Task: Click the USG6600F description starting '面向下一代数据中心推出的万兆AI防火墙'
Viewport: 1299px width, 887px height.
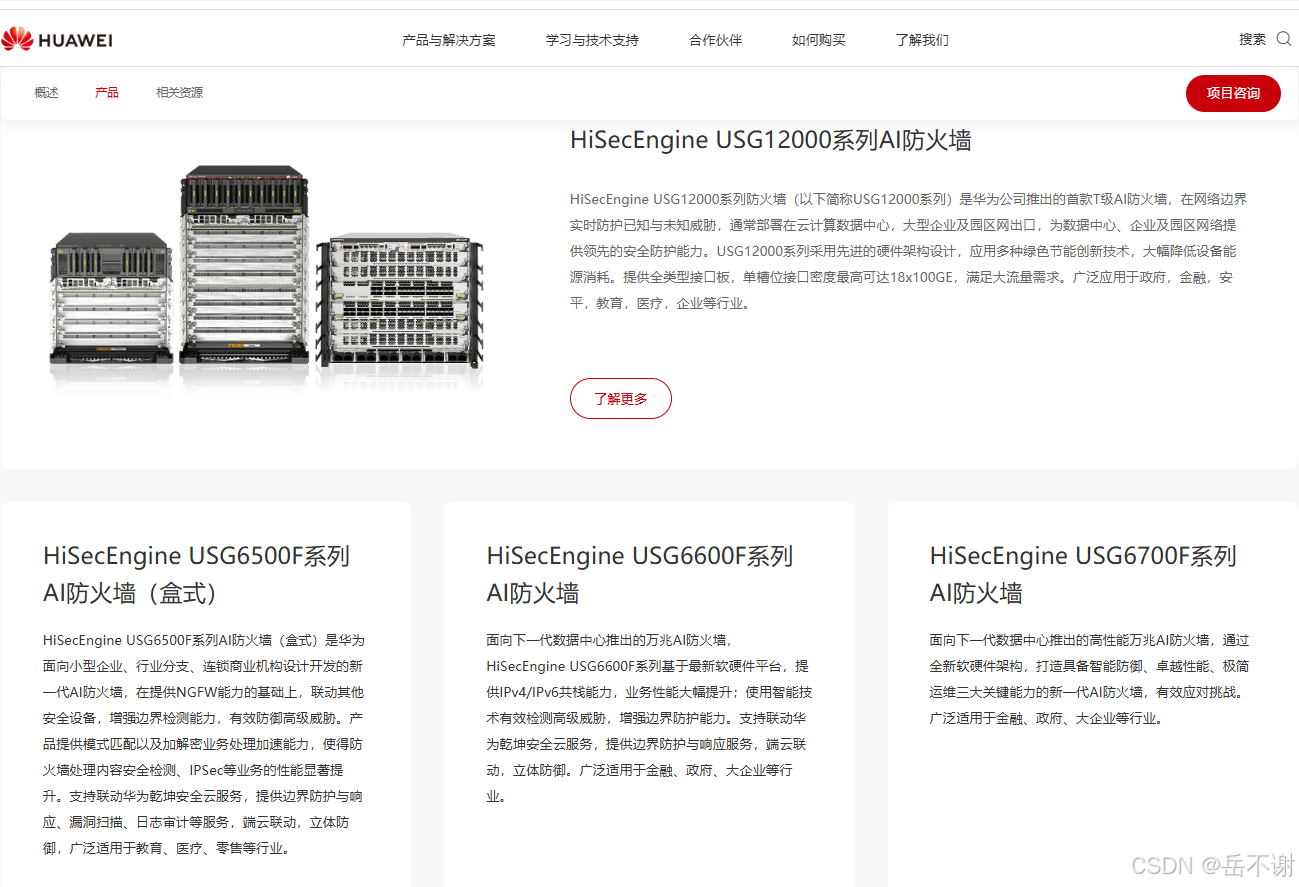Action: (649, 718)
